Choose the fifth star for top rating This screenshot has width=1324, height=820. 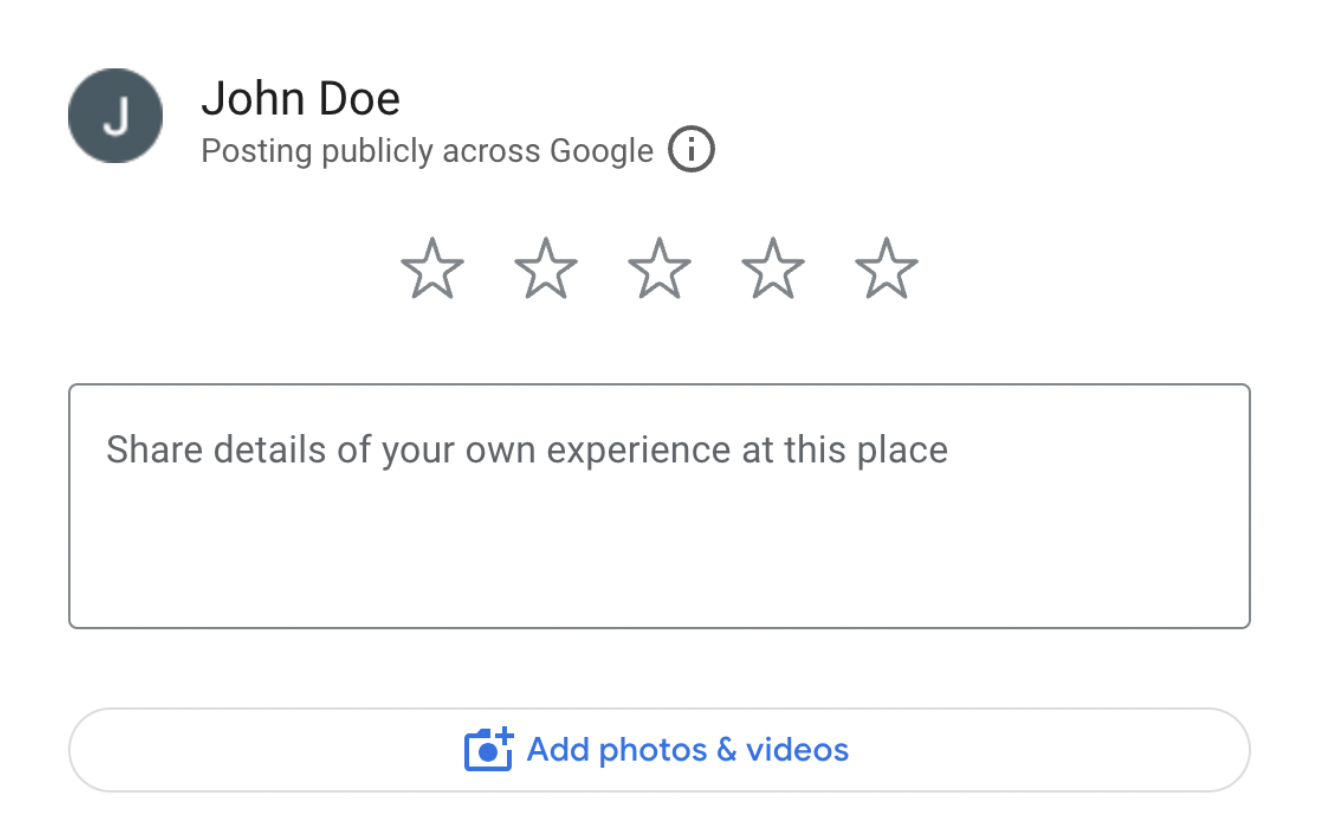pyautogui.click(x=886, y=268)
